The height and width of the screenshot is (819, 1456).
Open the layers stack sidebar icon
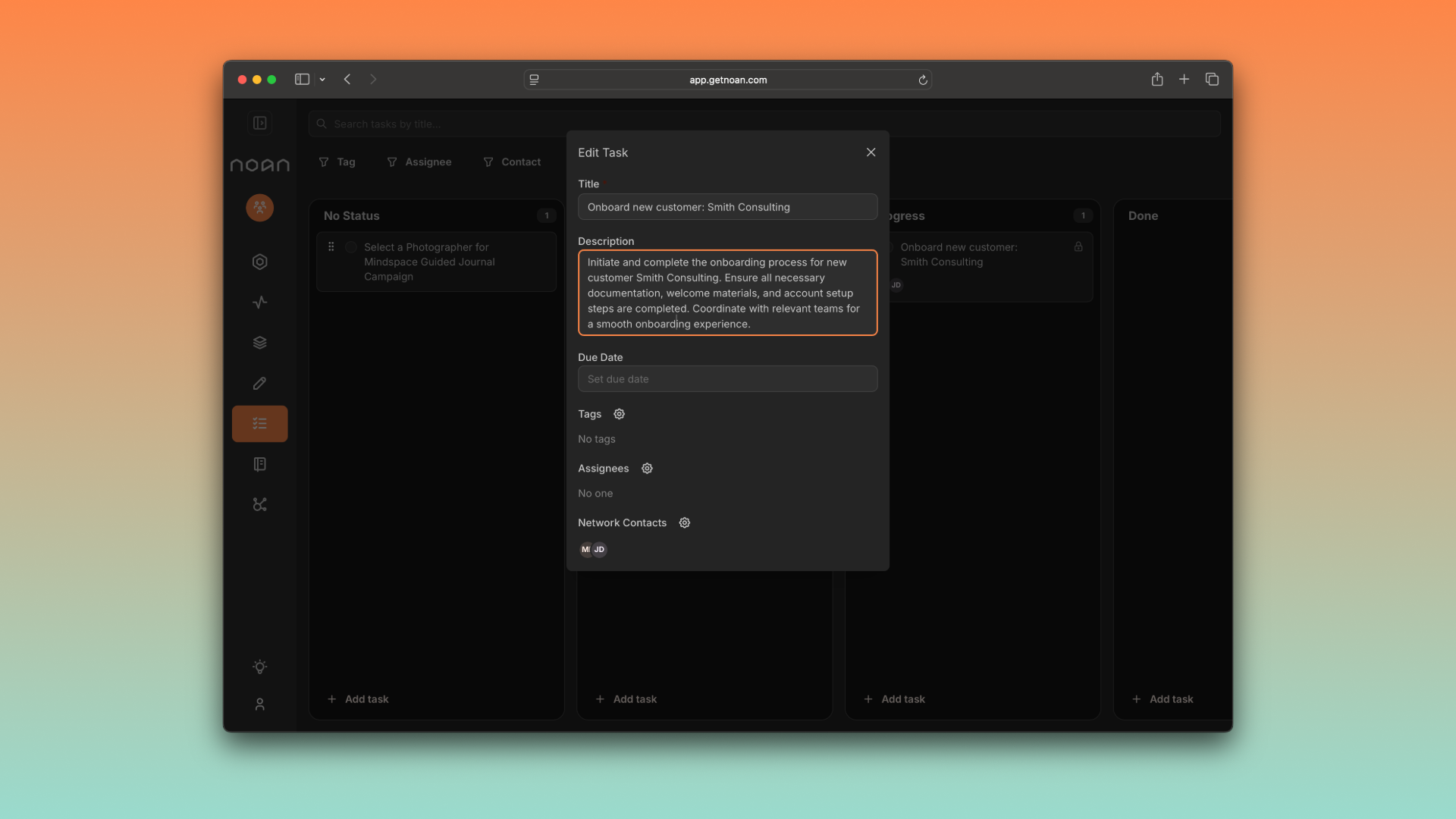coord(259,343)
